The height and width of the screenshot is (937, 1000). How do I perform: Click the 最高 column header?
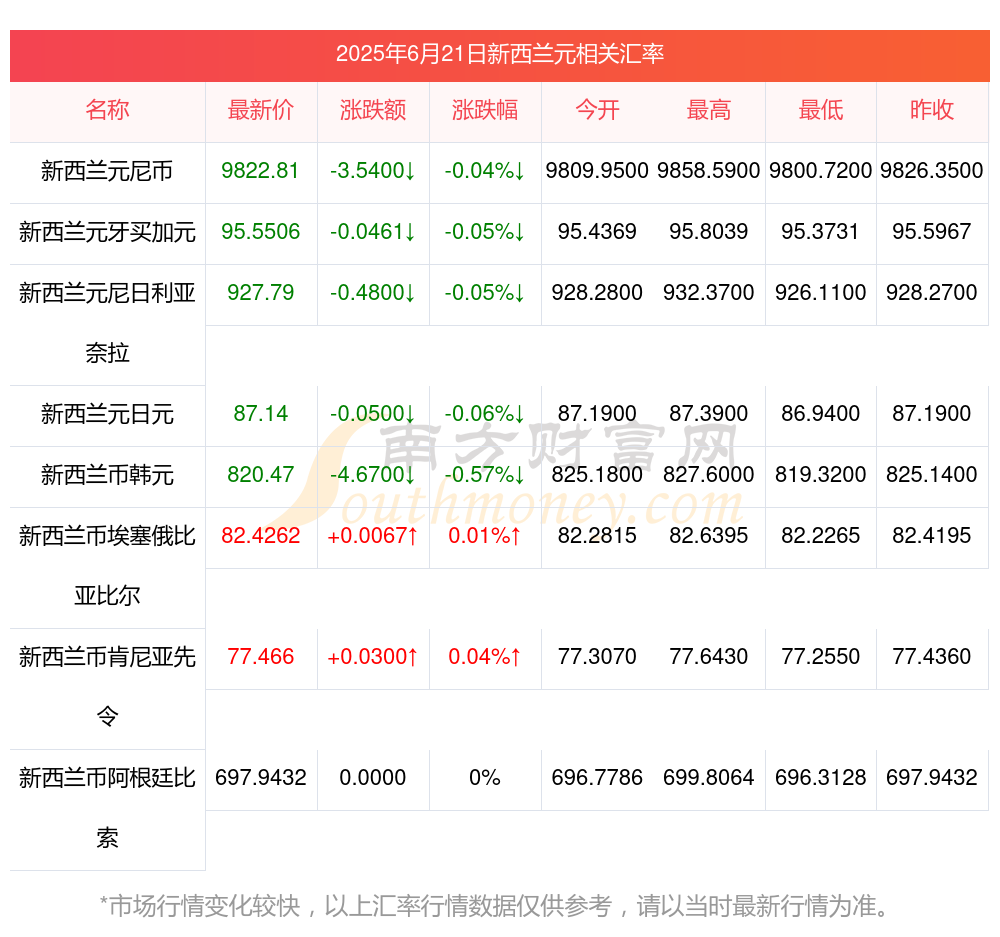pyautogui.click(x=709, y=110)
